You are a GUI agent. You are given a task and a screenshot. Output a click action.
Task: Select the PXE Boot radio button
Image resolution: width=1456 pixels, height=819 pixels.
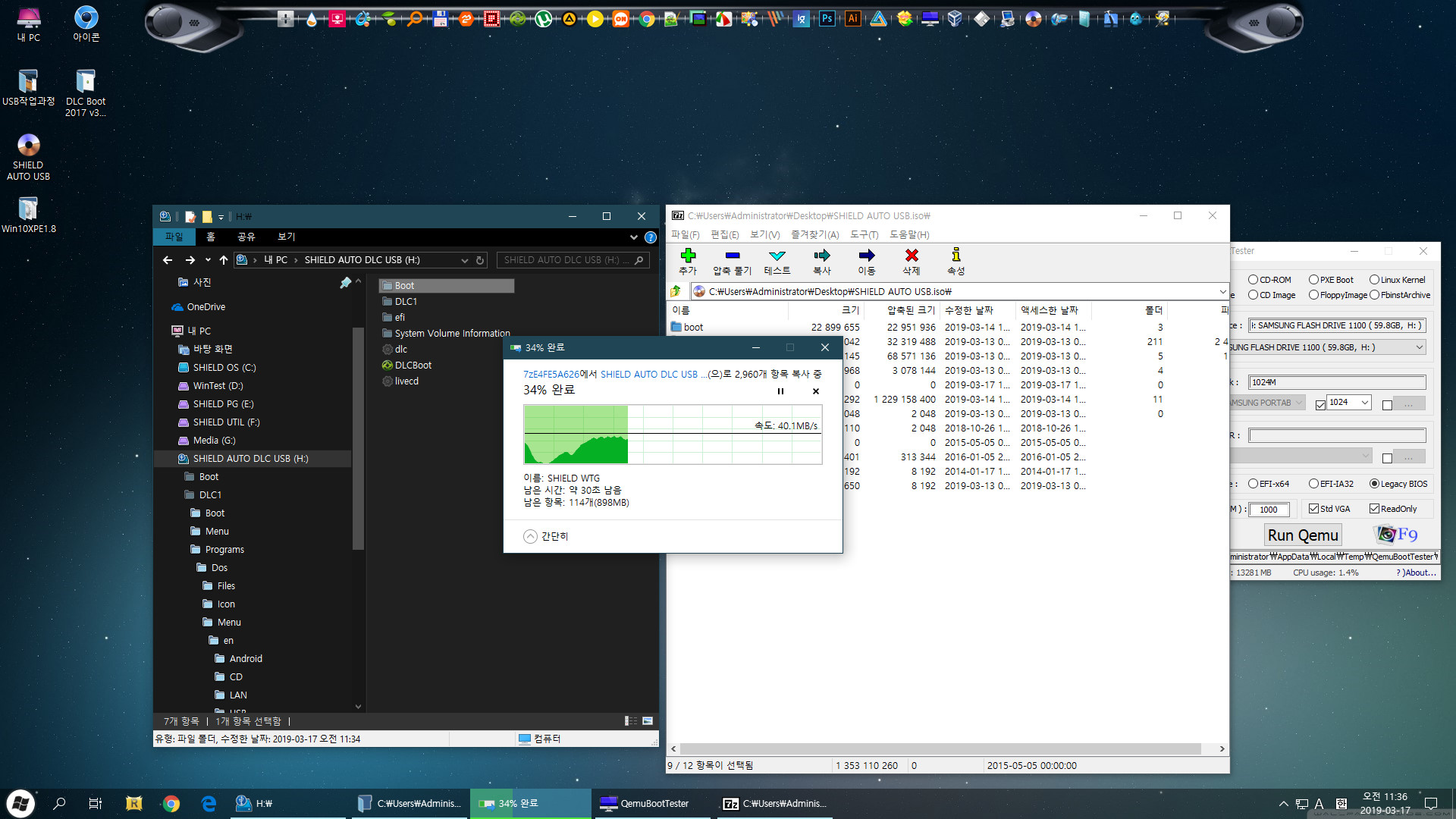click(x=1314, y=280)
